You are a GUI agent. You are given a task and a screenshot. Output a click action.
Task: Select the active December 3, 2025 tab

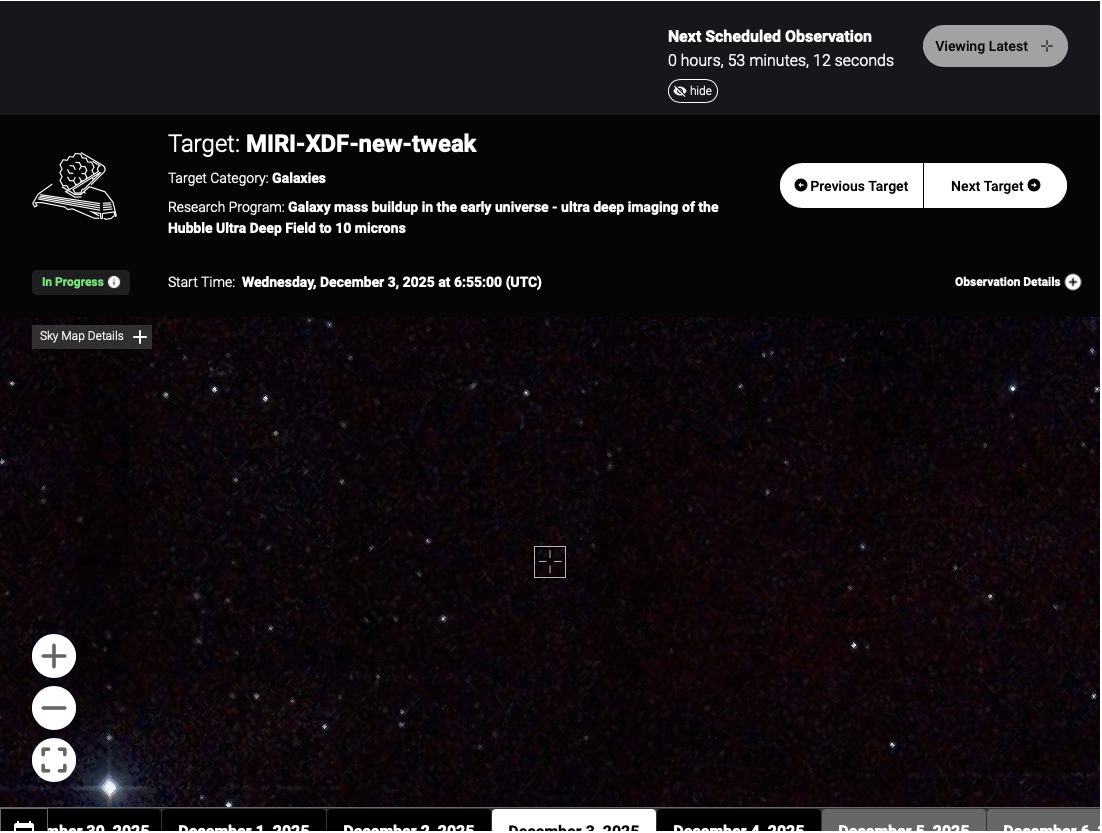pyautogui.click(x=574, y=824)
